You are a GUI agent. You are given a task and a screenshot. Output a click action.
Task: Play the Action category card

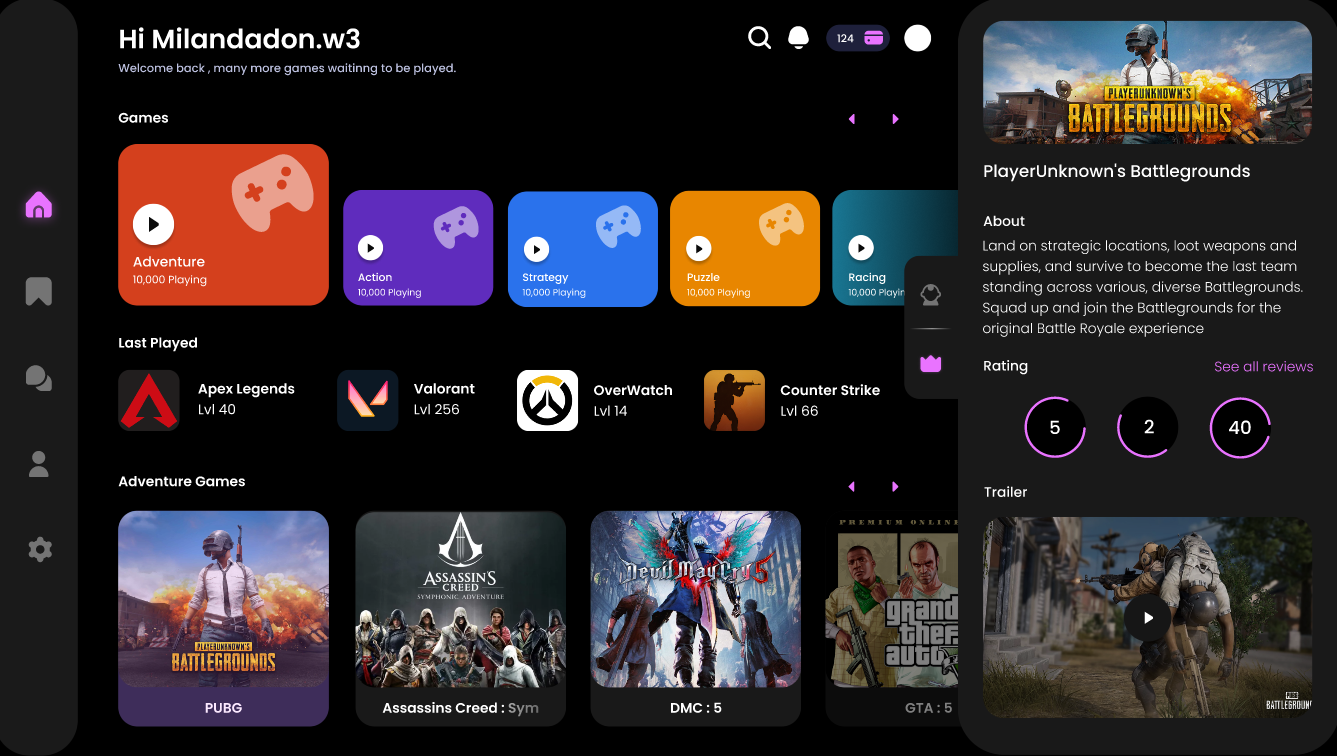370,247
